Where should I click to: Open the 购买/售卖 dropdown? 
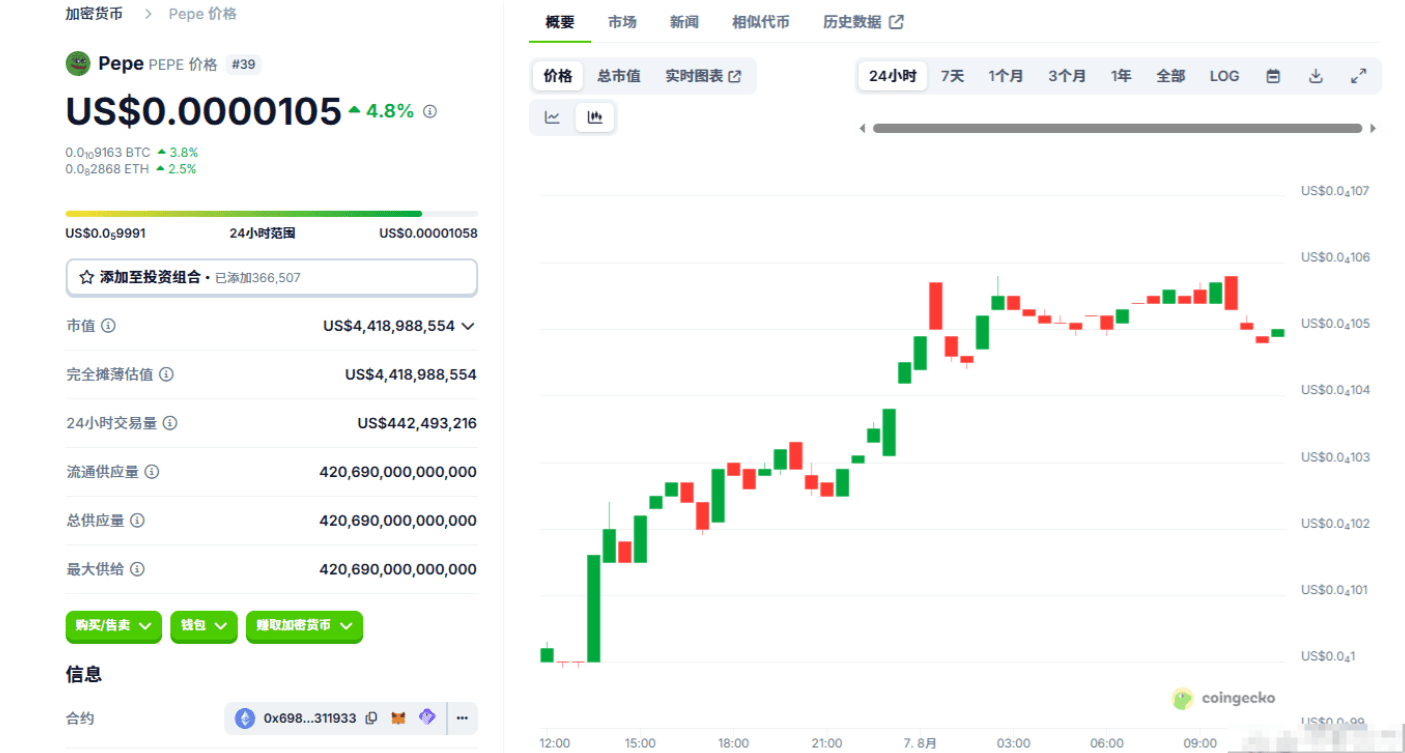114,626
